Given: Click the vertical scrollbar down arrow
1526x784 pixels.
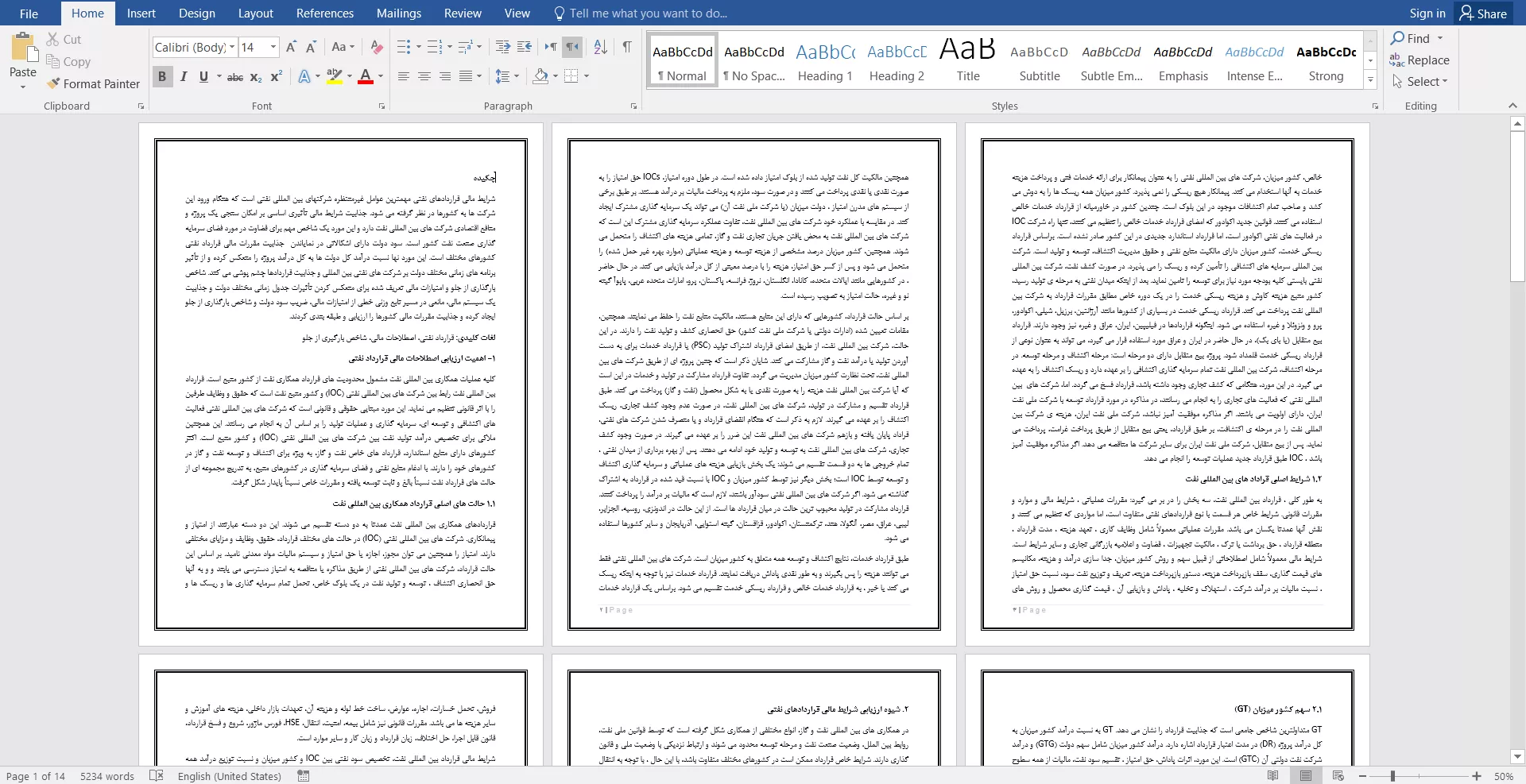Looking at the screenshot, I should point(1517,757).
